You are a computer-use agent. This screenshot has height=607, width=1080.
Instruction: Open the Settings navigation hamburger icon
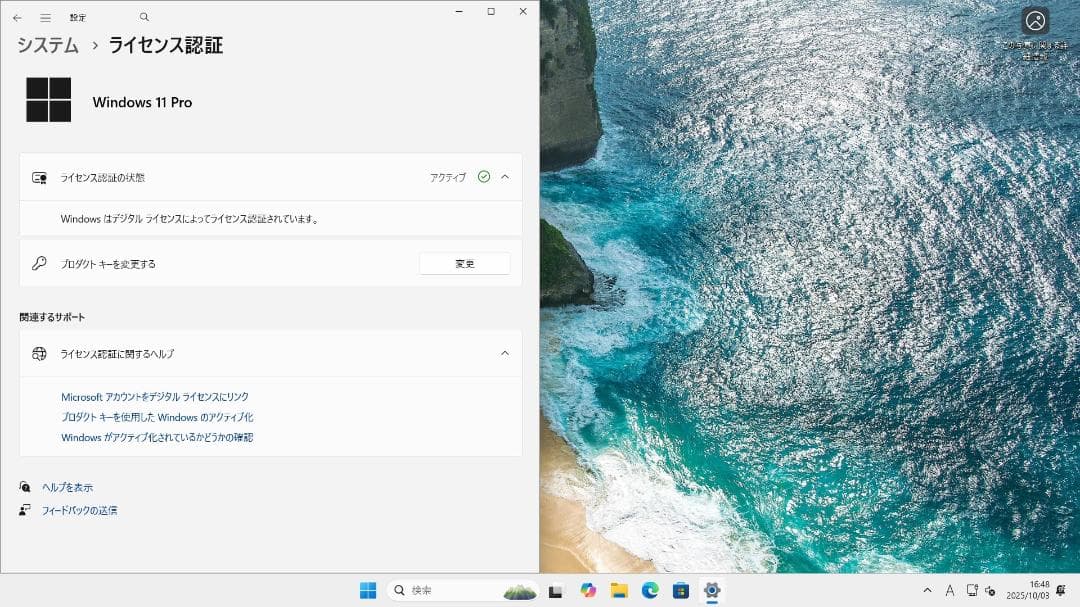45,16
